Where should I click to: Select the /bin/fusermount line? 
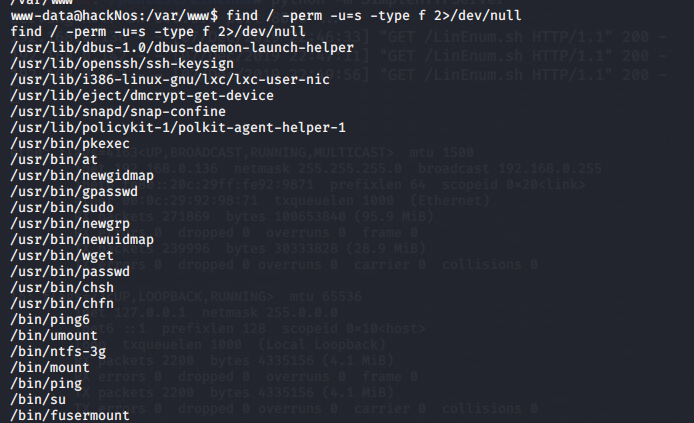click(70, 415)
